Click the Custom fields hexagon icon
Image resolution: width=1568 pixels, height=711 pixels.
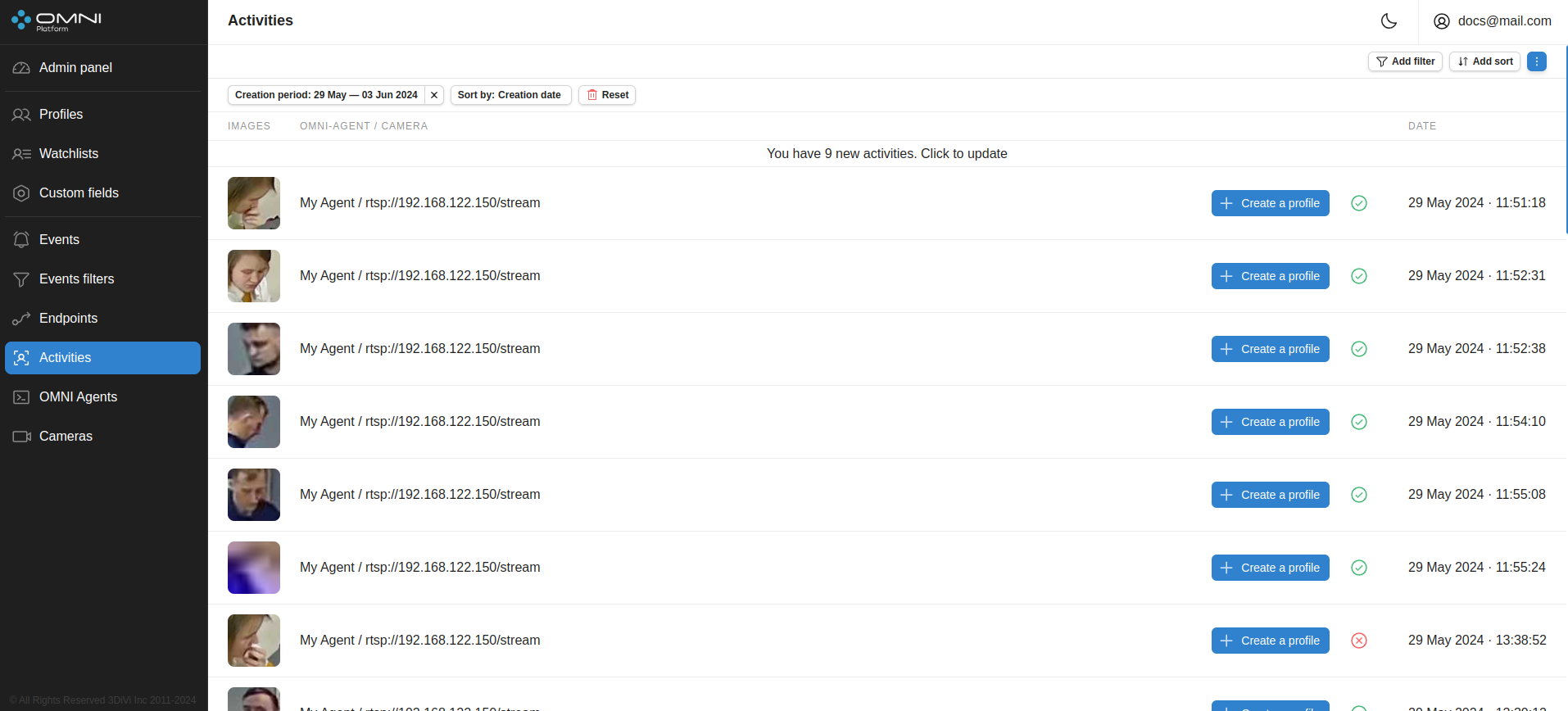[x=21, y=193]
